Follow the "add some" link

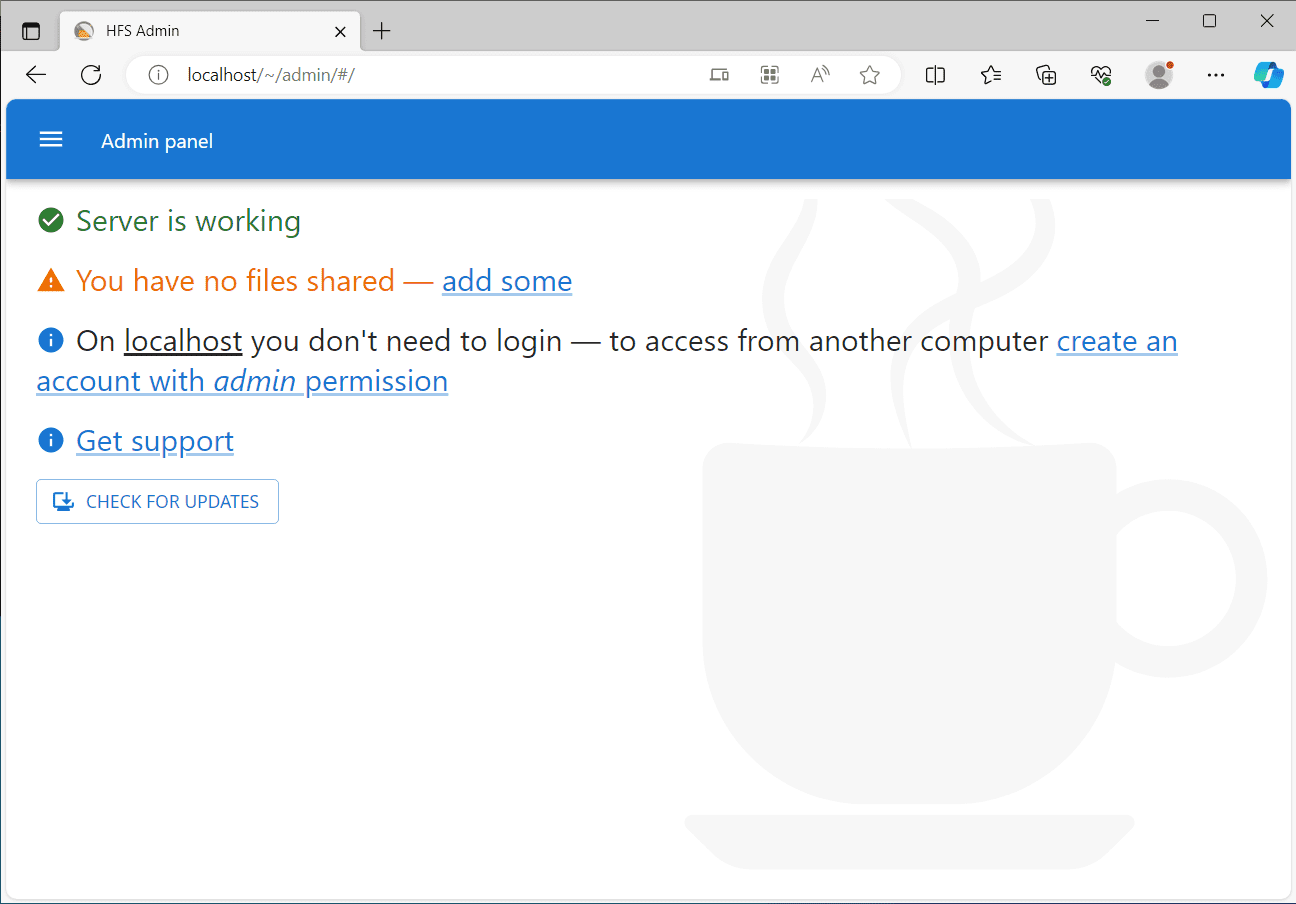click(x=507, y=281)
